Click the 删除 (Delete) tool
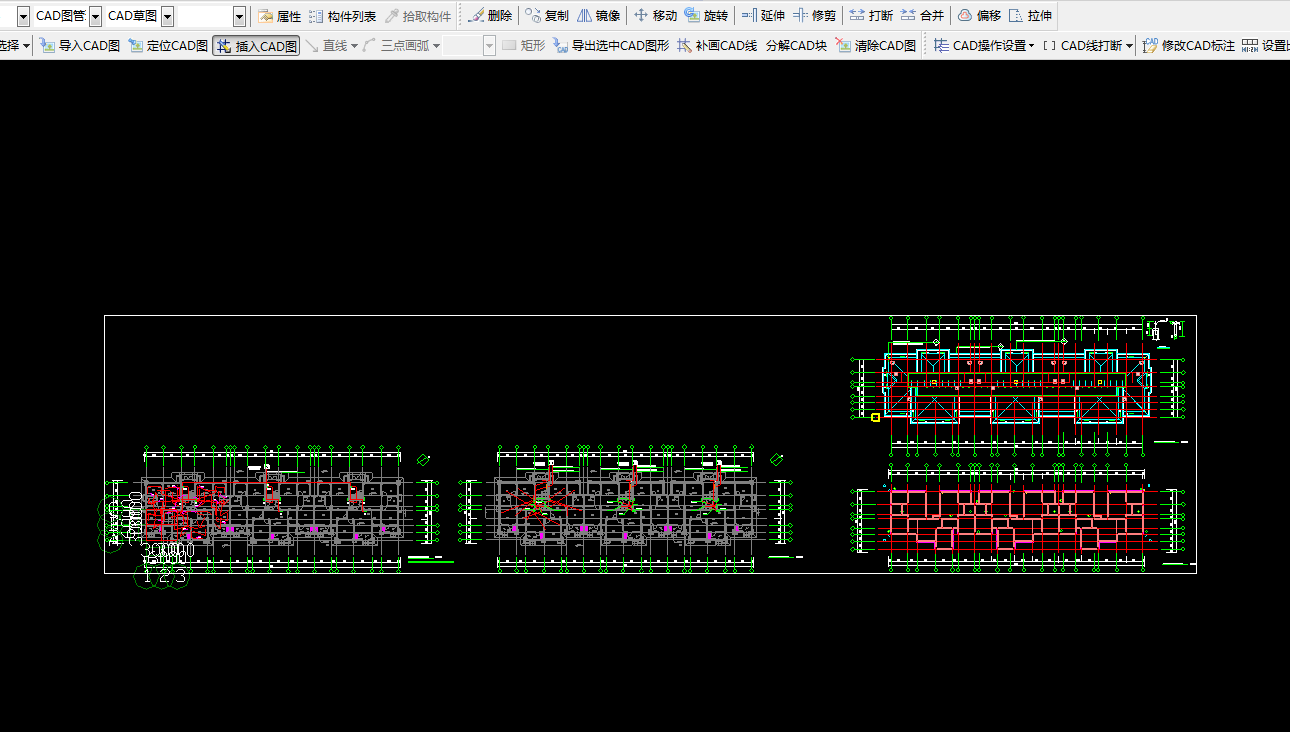 490,16
